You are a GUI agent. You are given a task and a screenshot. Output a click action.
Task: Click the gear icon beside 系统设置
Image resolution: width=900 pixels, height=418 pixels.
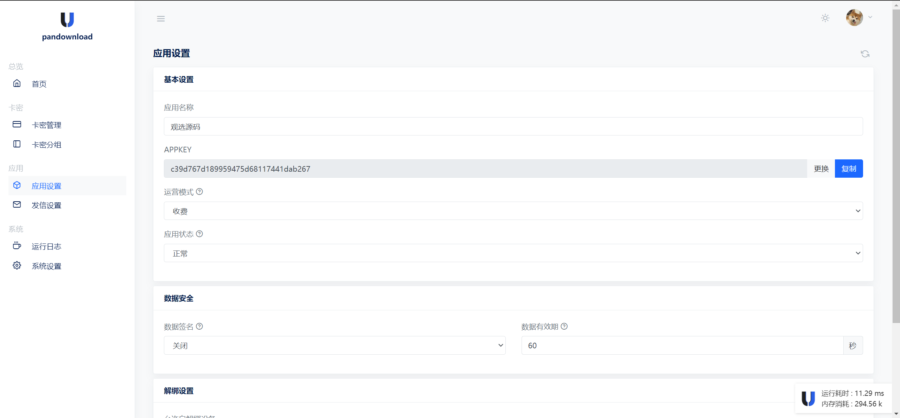pos(17,266)
